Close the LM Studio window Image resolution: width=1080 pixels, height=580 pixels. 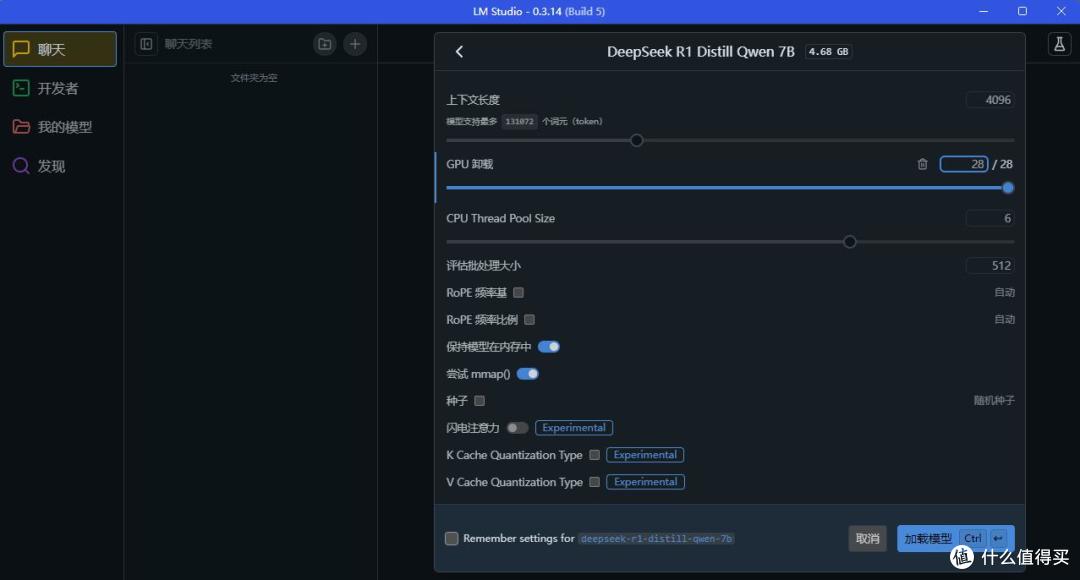[x=1061, y=11]
